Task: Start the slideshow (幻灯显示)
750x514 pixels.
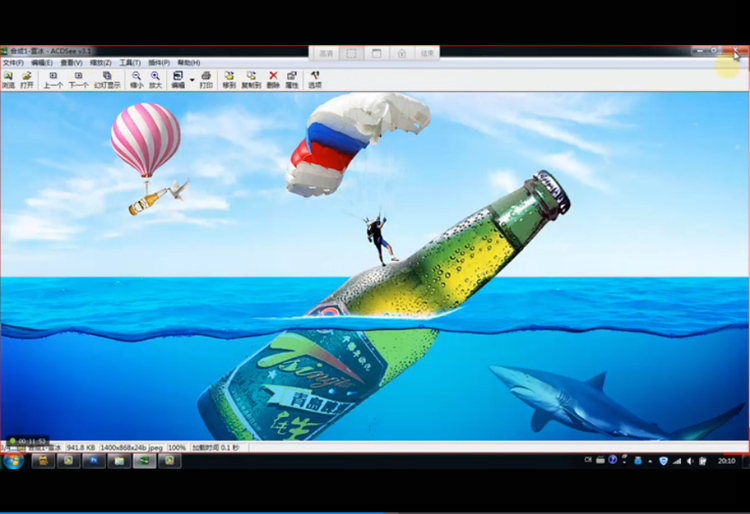Action: [x=107, y=80]
